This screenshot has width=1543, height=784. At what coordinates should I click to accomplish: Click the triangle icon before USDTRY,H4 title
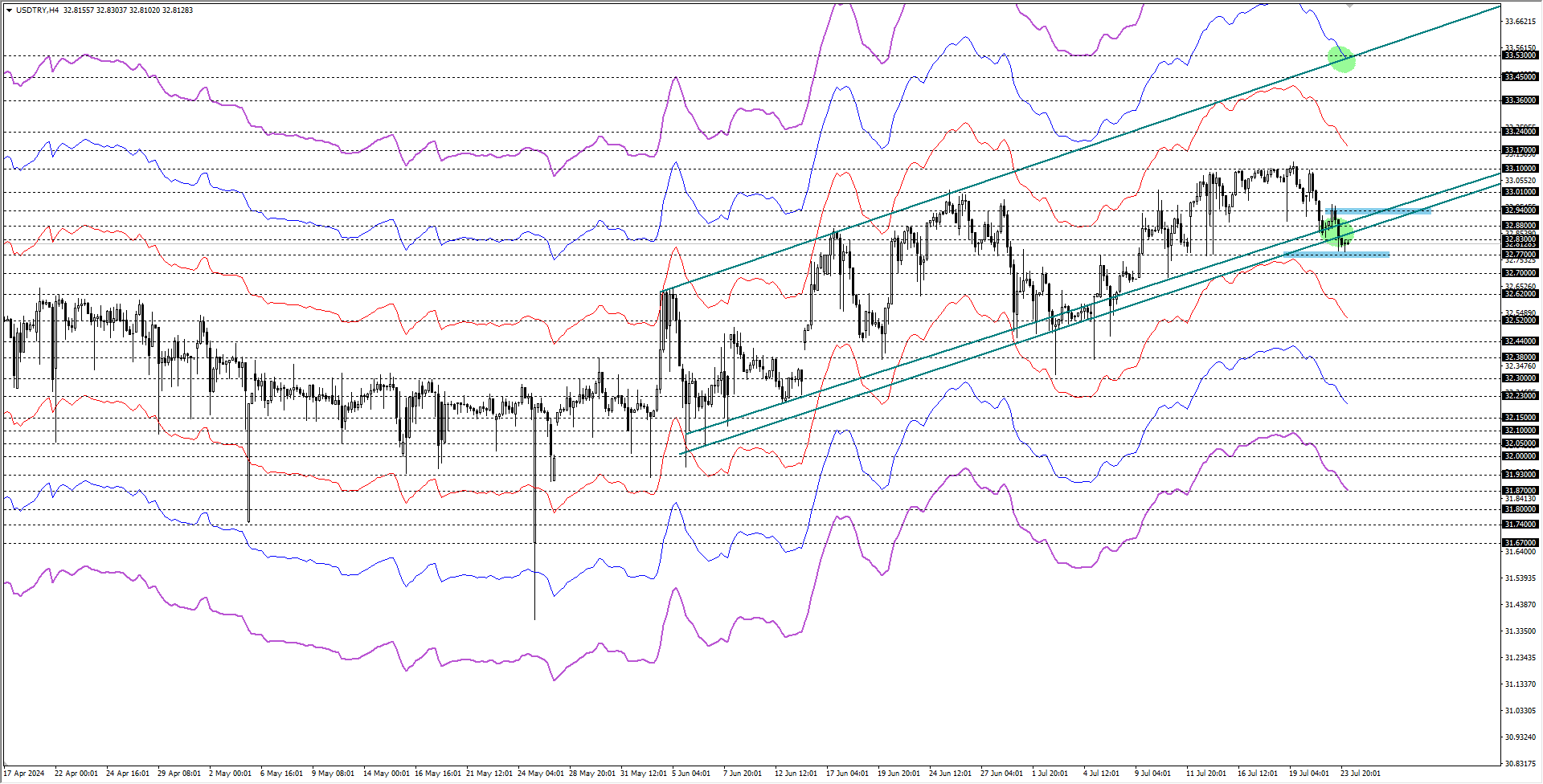tap(10, 10)
